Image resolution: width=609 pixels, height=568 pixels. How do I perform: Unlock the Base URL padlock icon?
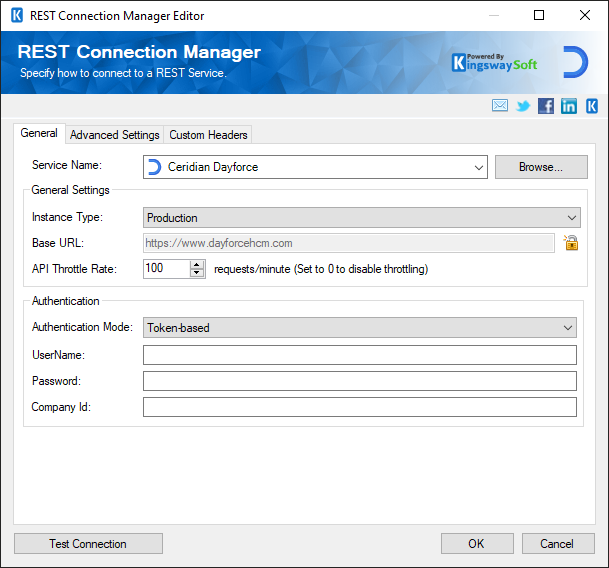click(x=571, y=243)
